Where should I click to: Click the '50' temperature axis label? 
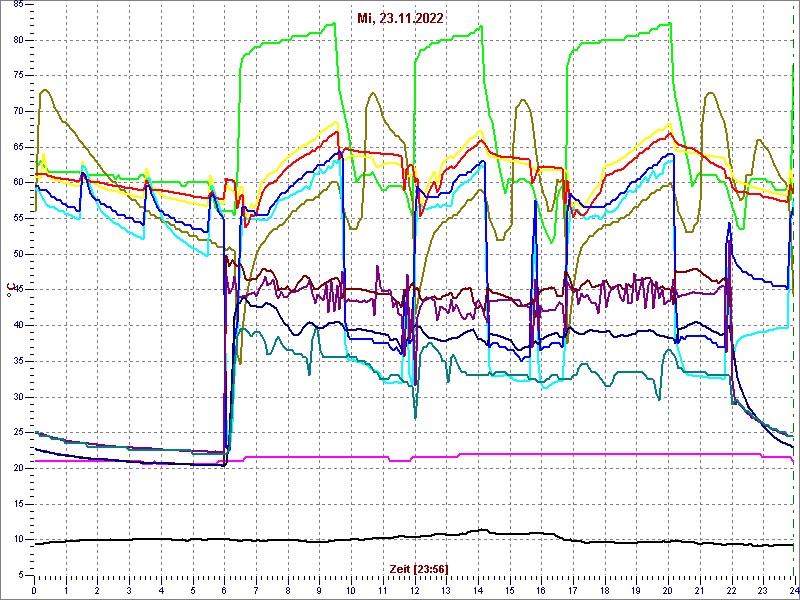click(17, 254)
